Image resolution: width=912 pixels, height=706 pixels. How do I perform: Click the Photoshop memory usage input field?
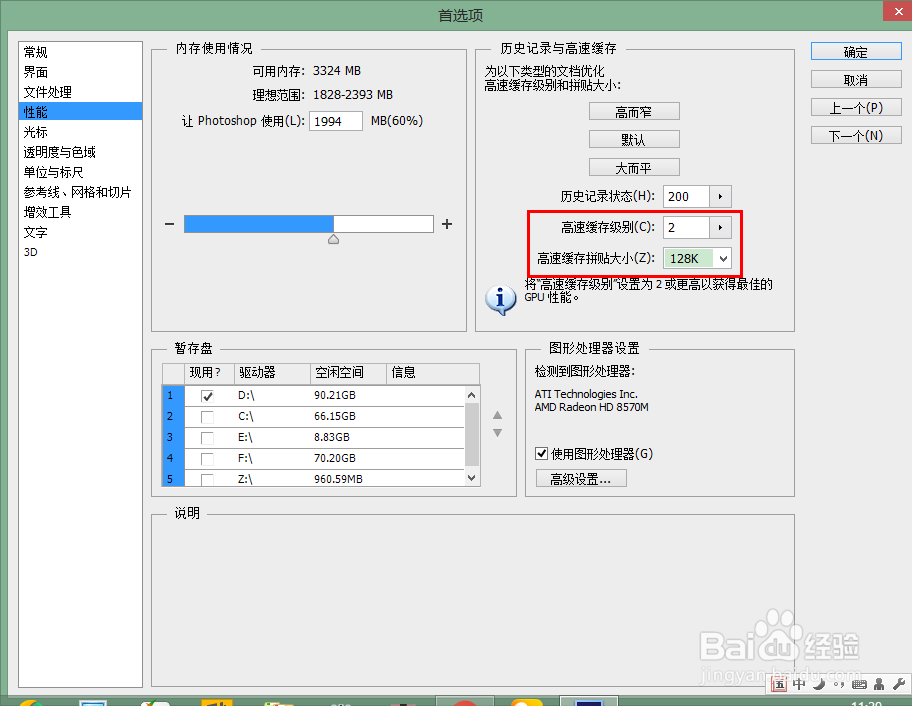(x=336, y=121)
